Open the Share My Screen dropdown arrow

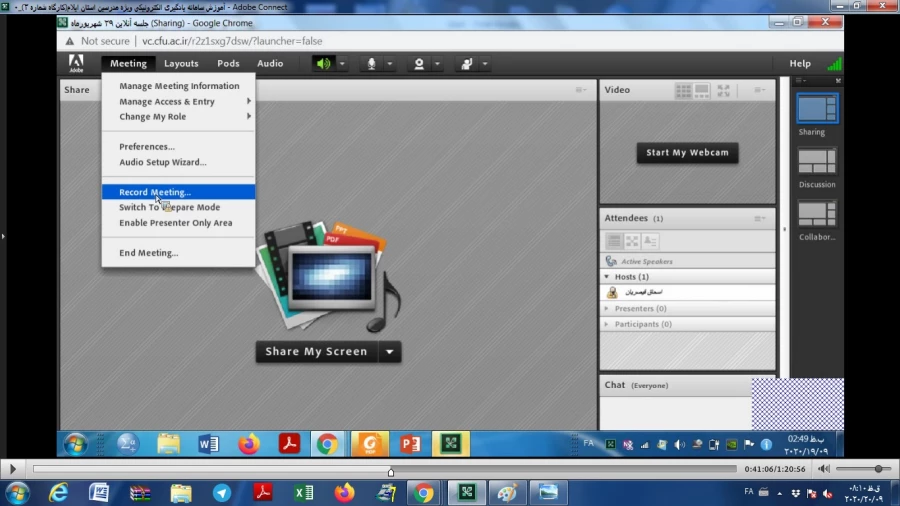coord(391,352)
